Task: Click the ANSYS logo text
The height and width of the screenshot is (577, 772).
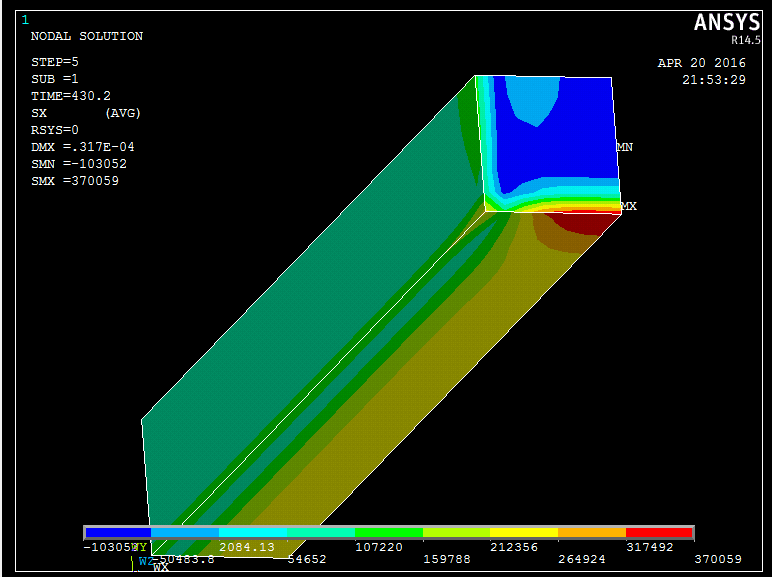Action: [x=727, y=23]
